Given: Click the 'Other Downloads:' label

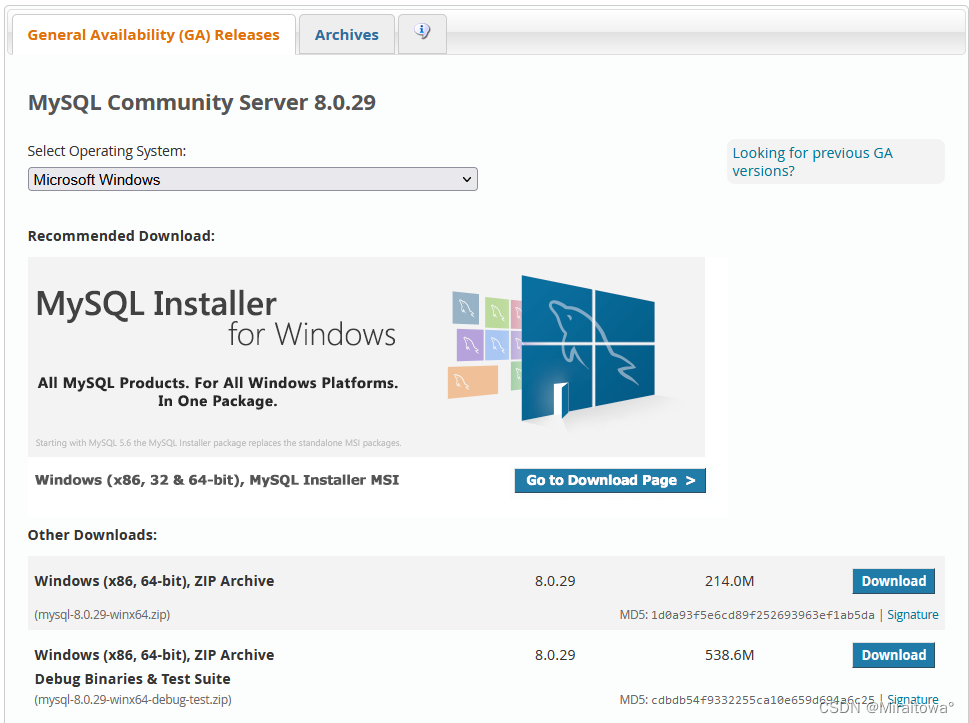Looking at the screenshot, I should (92, 535).
